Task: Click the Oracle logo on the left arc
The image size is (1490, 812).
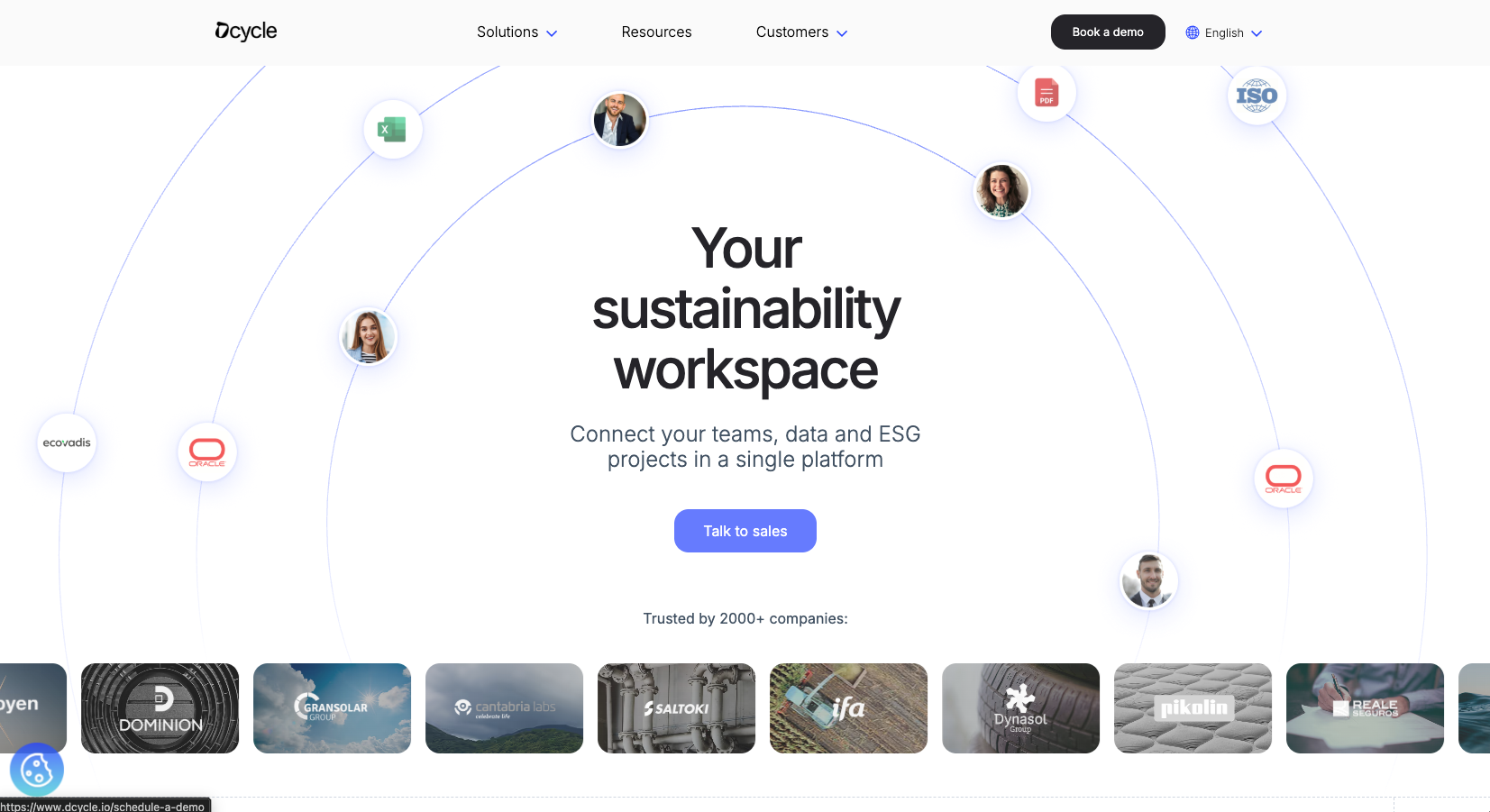Action: pyautogui.click(x=207, y=452)
